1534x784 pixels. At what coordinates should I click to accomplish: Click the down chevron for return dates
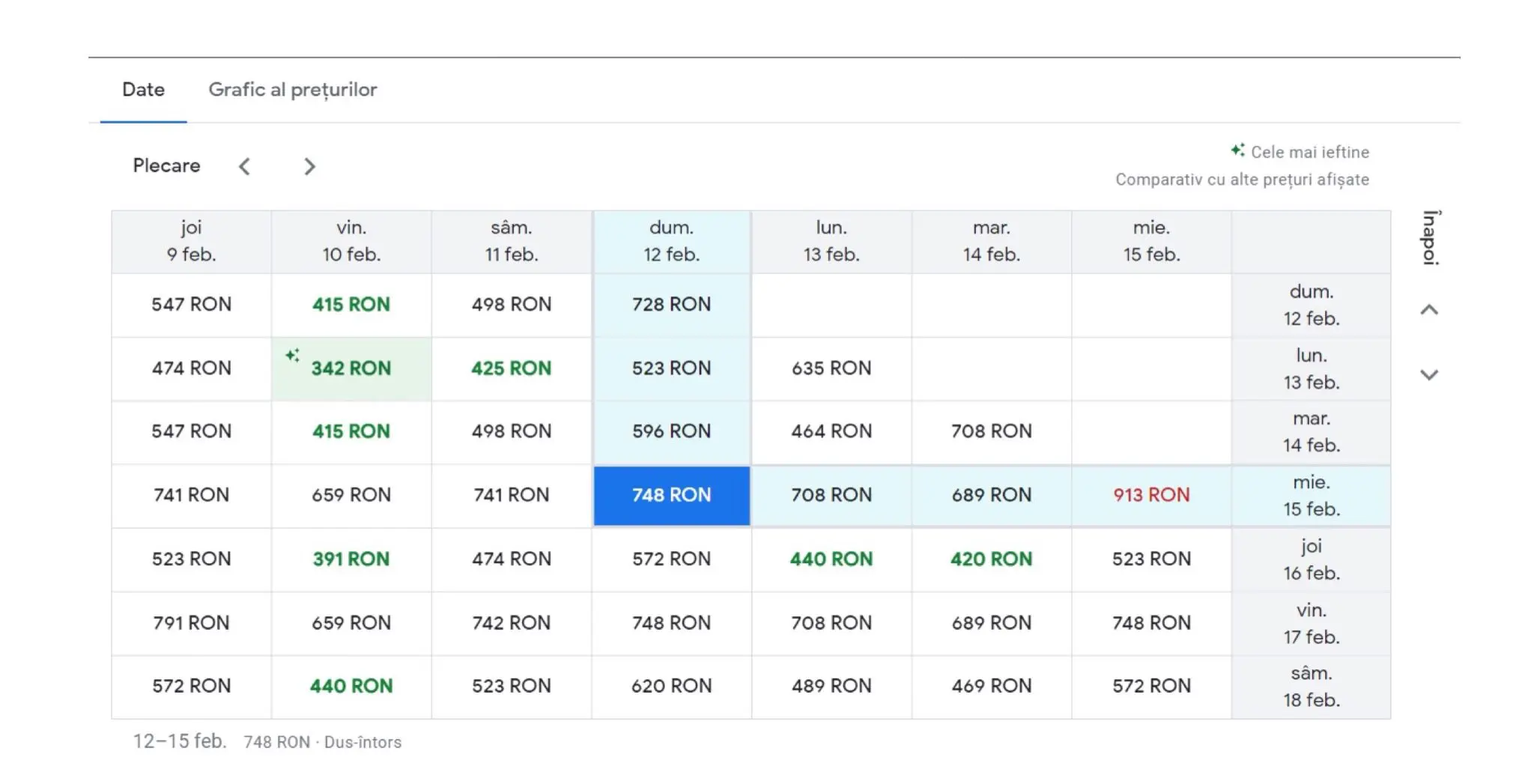[x=1429, y=374]
